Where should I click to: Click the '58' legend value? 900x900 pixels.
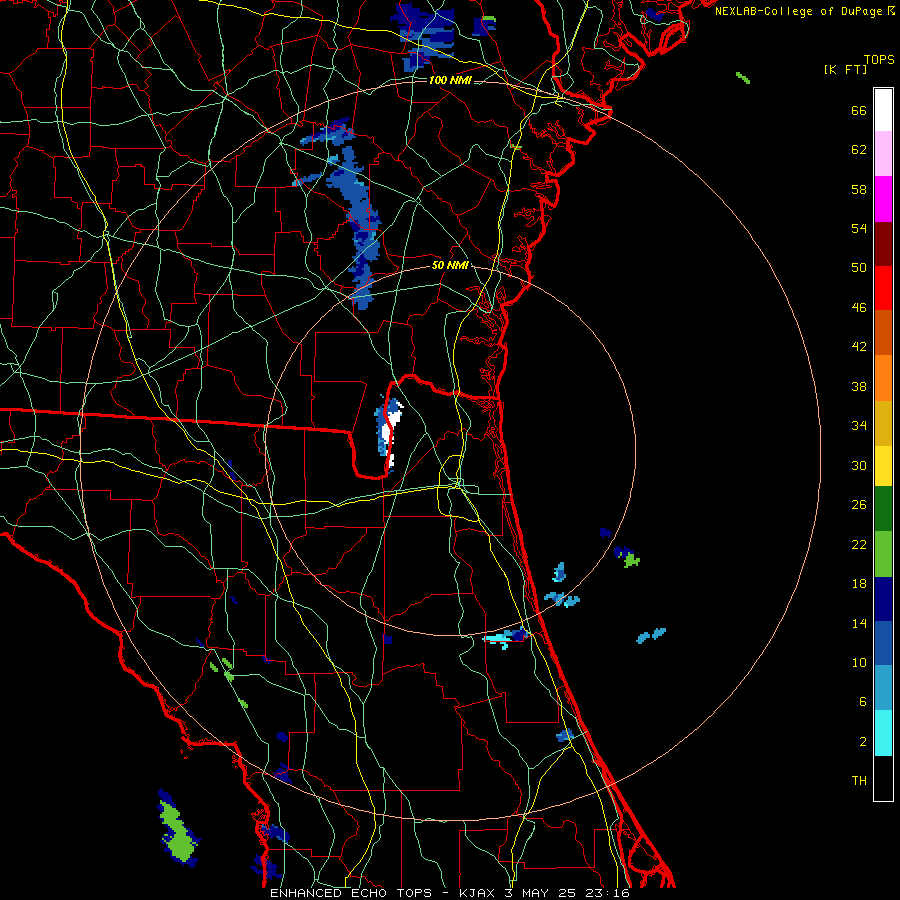859,189
